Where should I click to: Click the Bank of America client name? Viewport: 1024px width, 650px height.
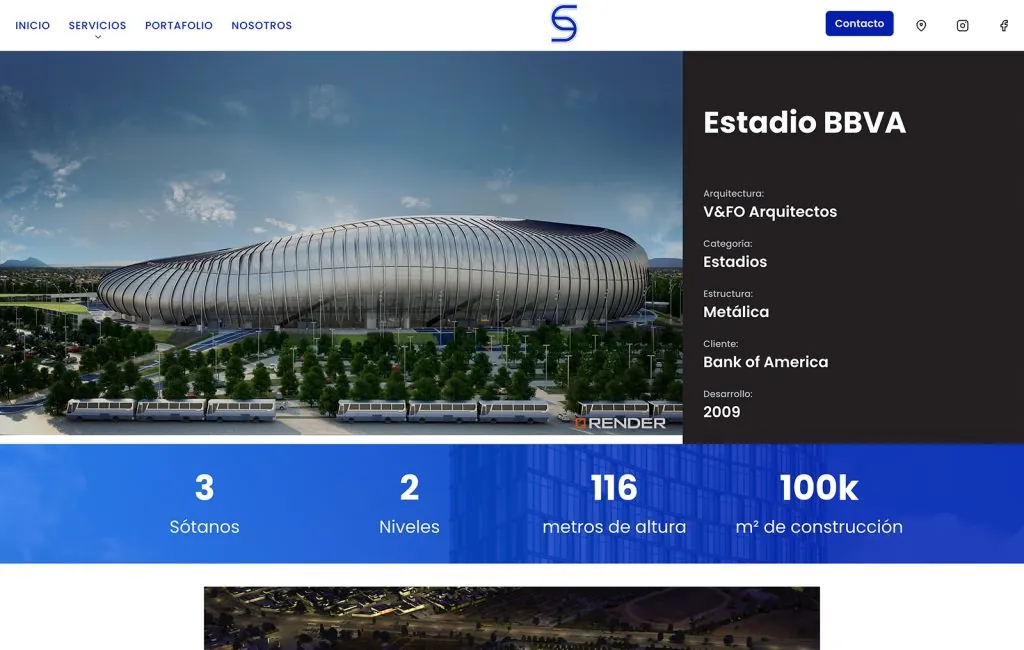[x=765, y=362]
